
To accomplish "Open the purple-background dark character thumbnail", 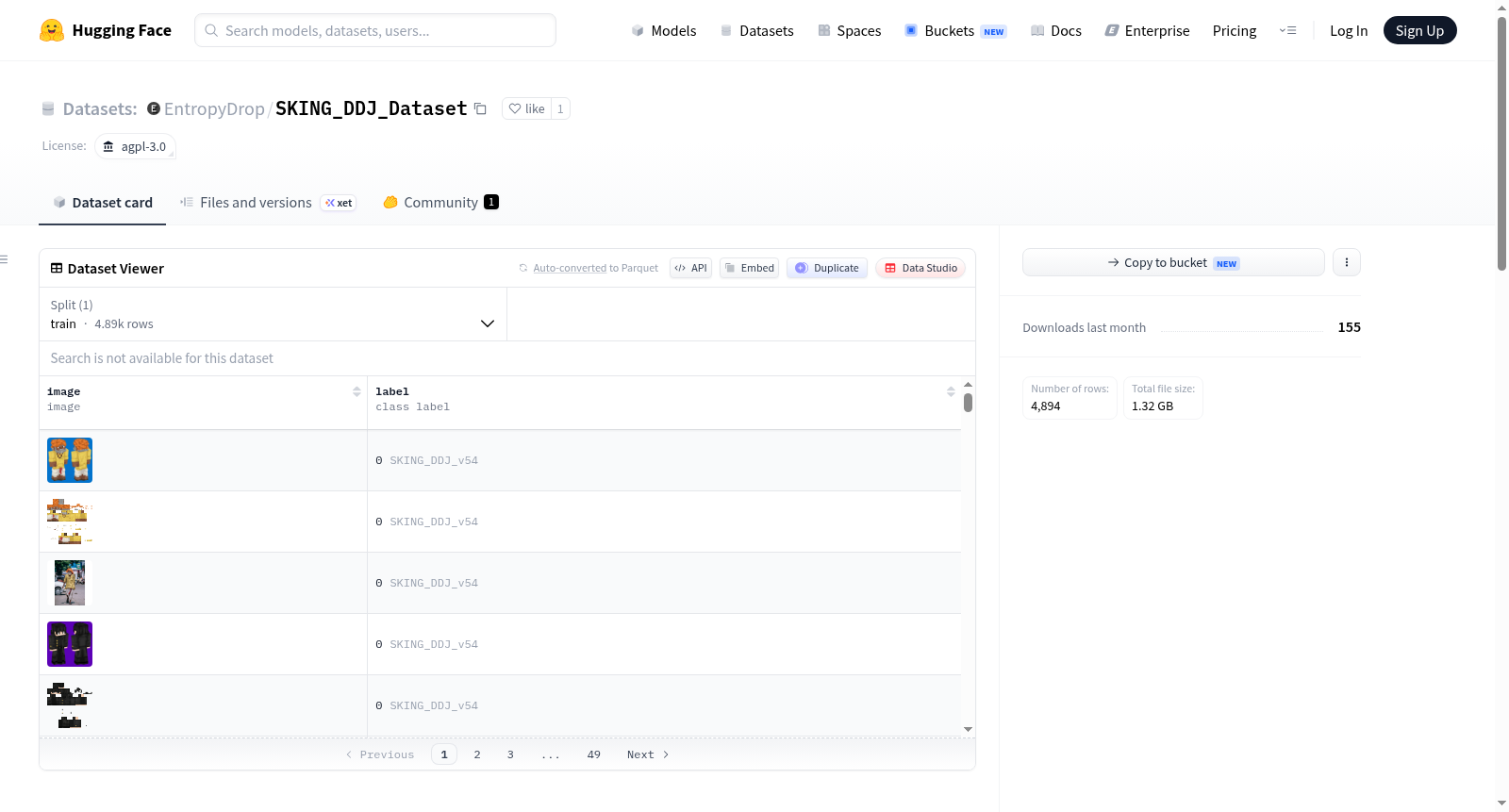I will [70, 644].
